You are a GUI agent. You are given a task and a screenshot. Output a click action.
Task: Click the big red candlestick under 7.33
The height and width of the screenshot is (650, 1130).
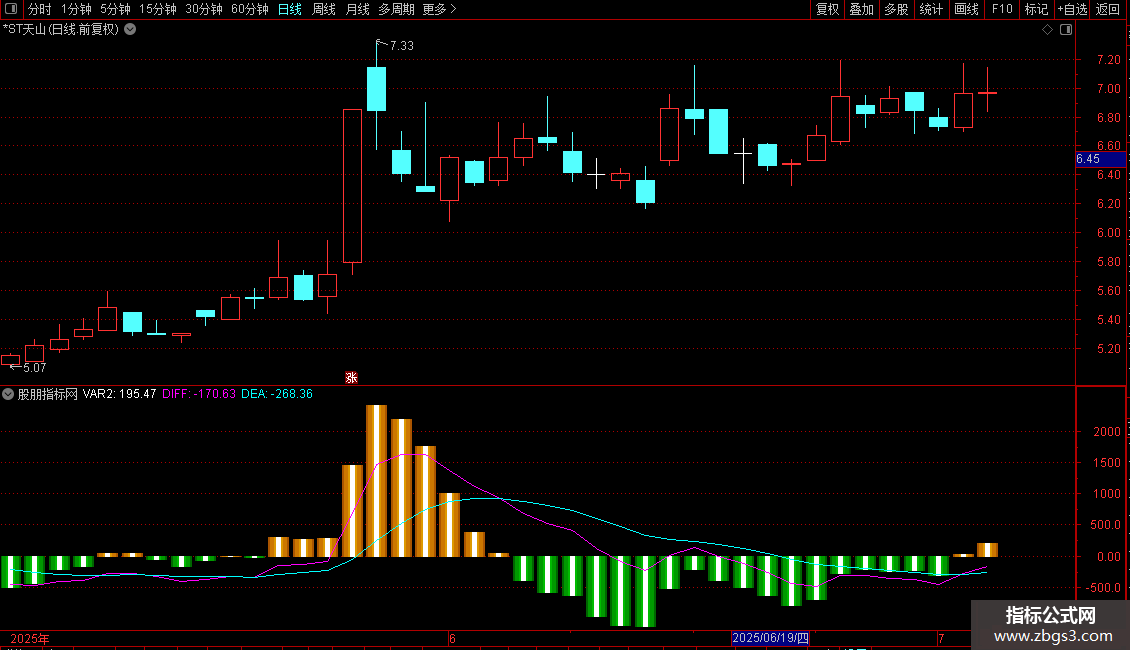(x=352, y=186)
